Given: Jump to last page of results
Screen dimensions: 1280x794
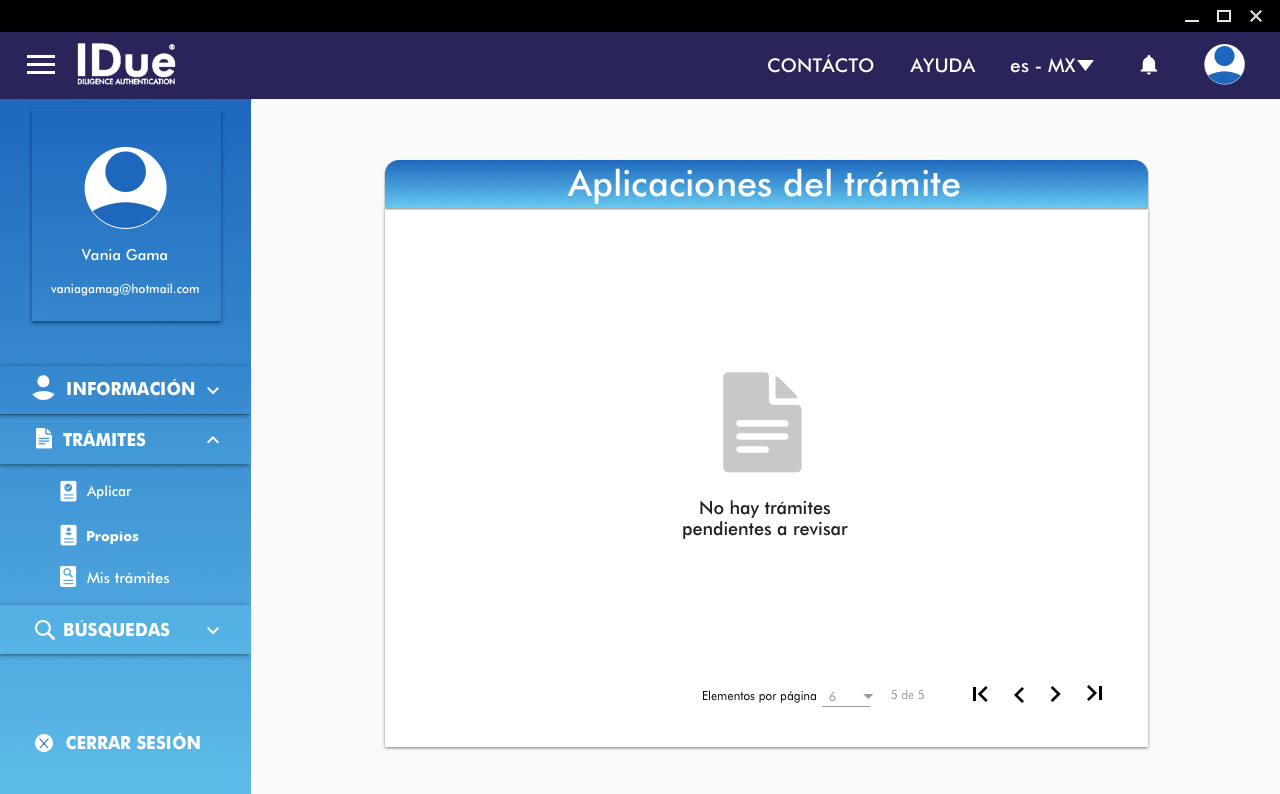Looking at the screenshot, I should pos(1095,694).
